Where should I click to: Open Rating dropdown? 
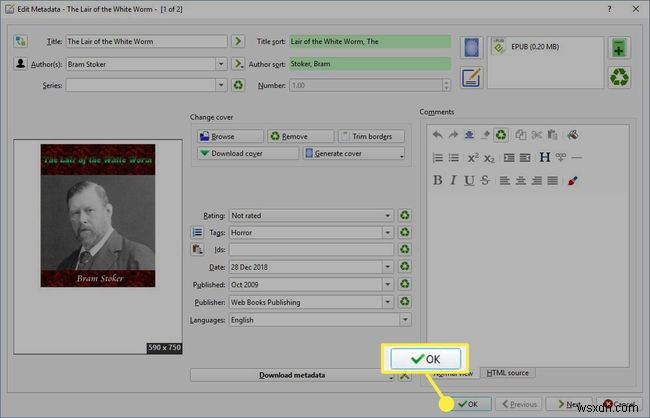pos(388,216)
